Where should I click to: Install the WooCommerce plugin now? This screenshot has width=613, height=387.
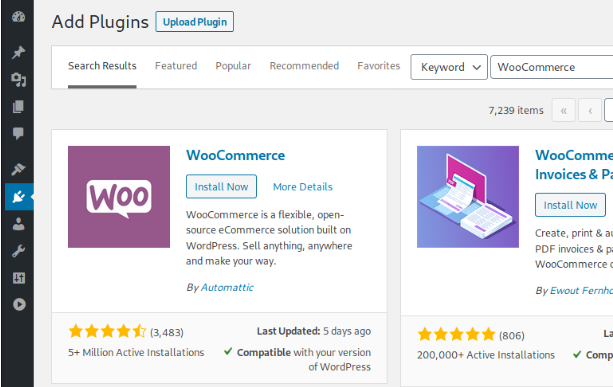[221, 186]
